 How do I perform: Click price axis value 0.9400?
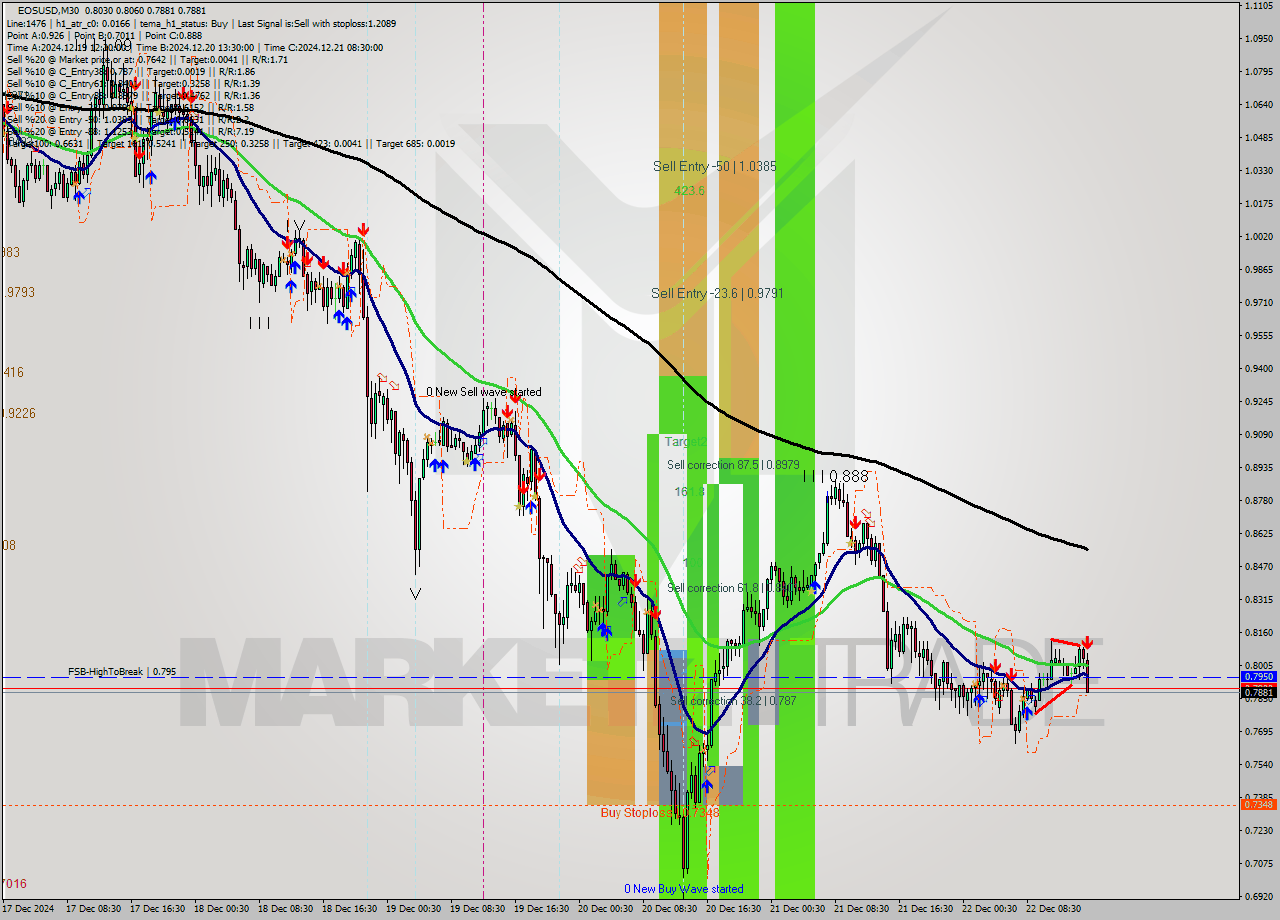pos(1258,369)
